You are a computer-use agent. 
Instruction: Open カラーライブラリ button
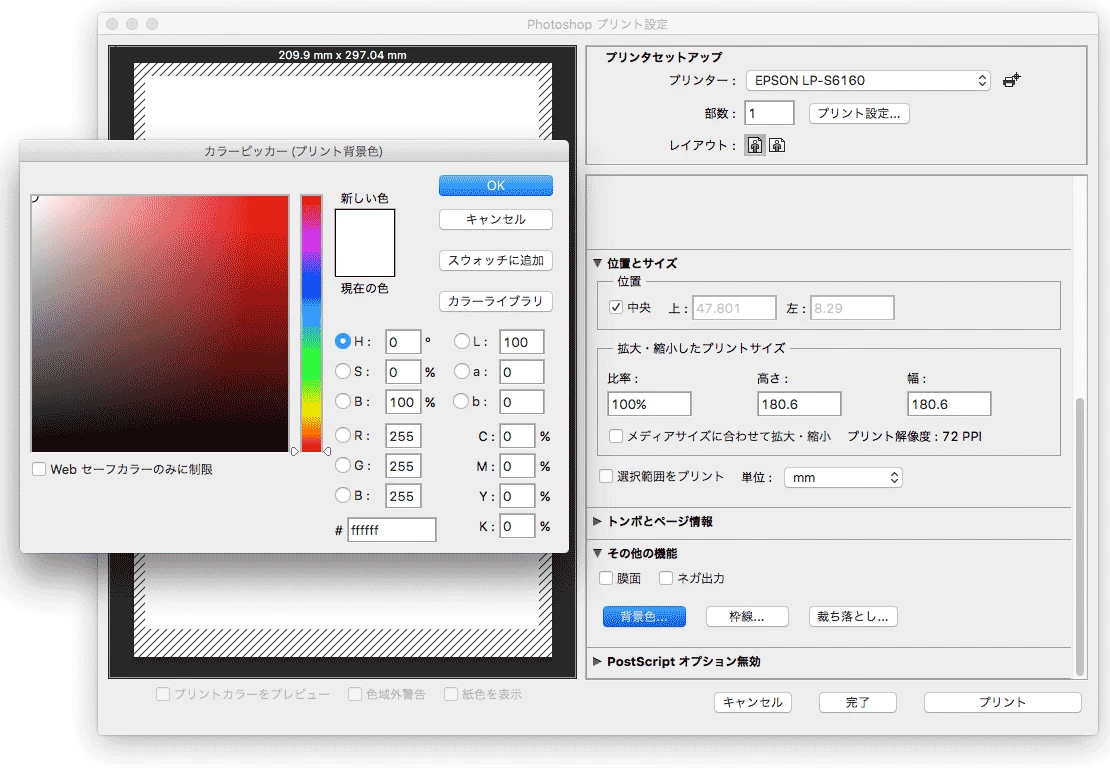[496, 302]
